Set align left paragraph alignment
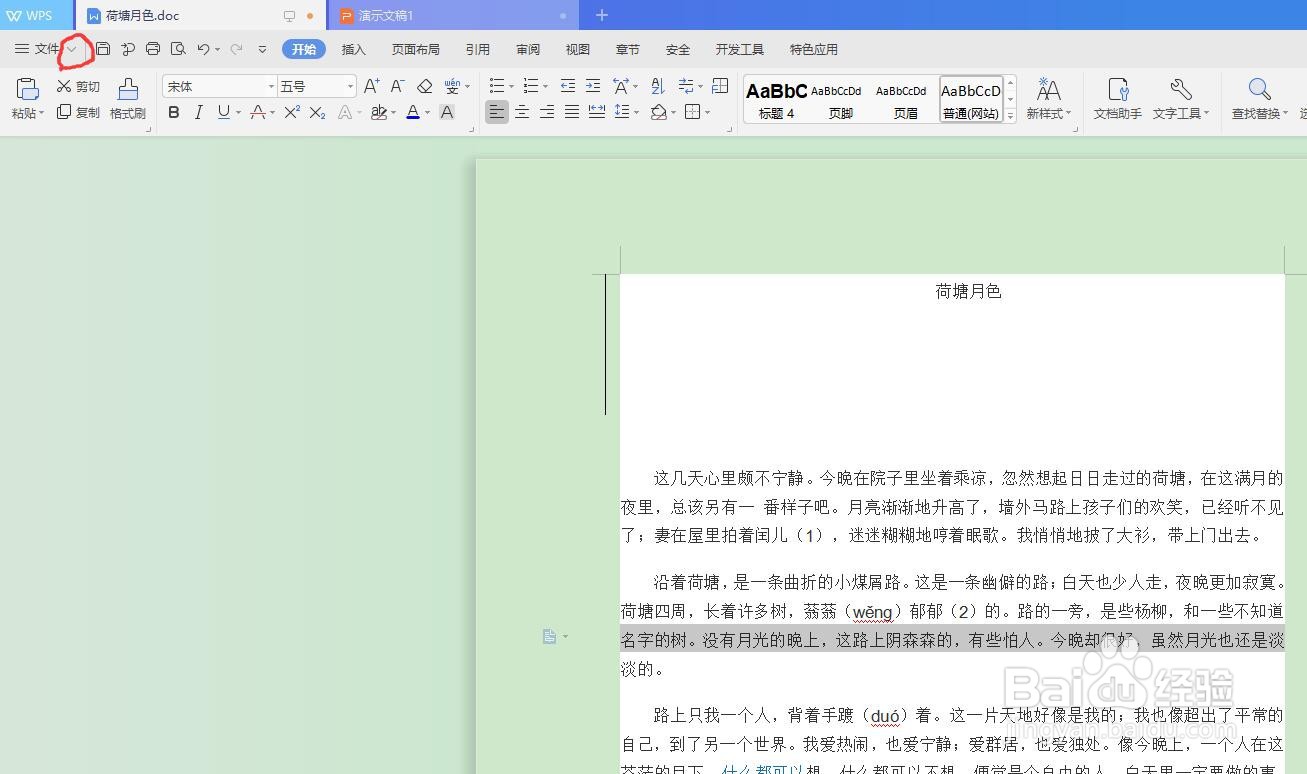Screen dimensions: 1307x774 tap(497, 112)
